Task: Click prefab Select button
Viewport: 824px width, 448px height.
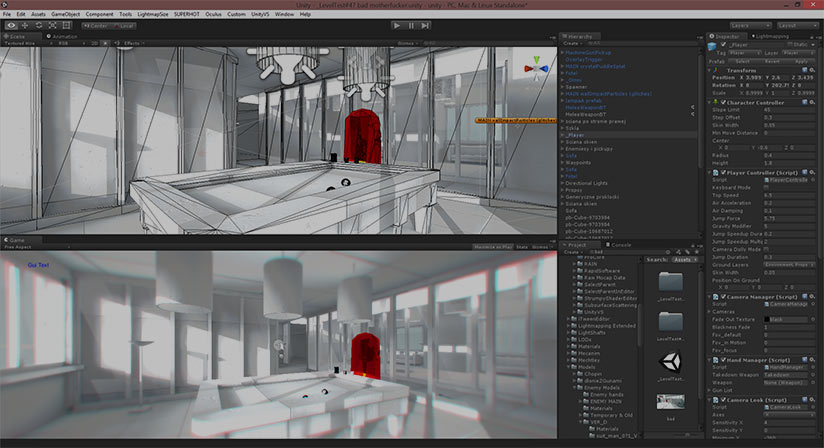Action: [x=742, y=61]
